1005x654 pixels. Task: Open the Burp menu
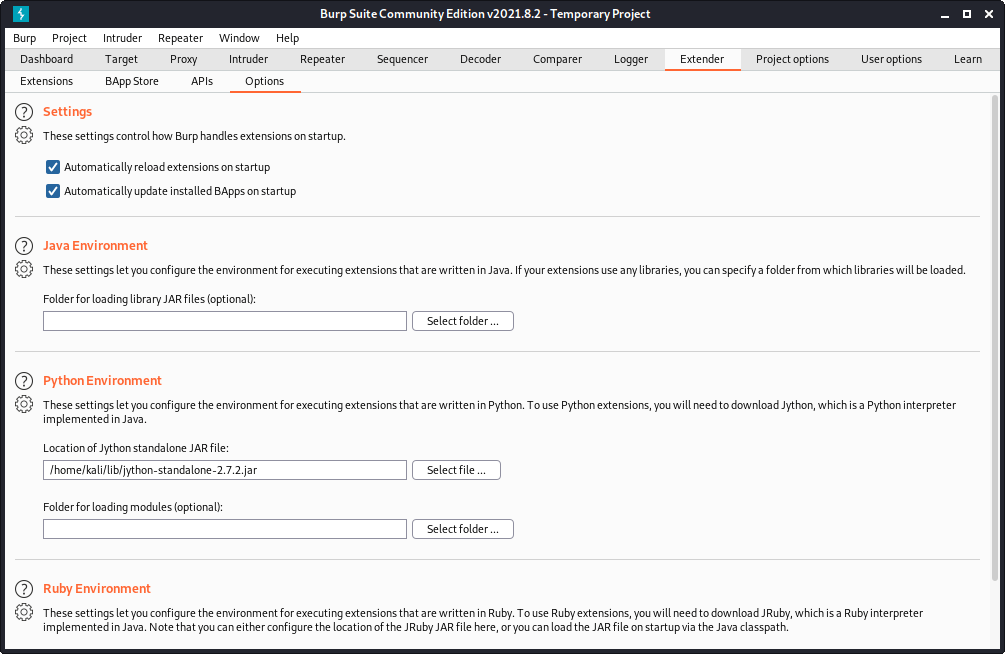click(24, 38)
